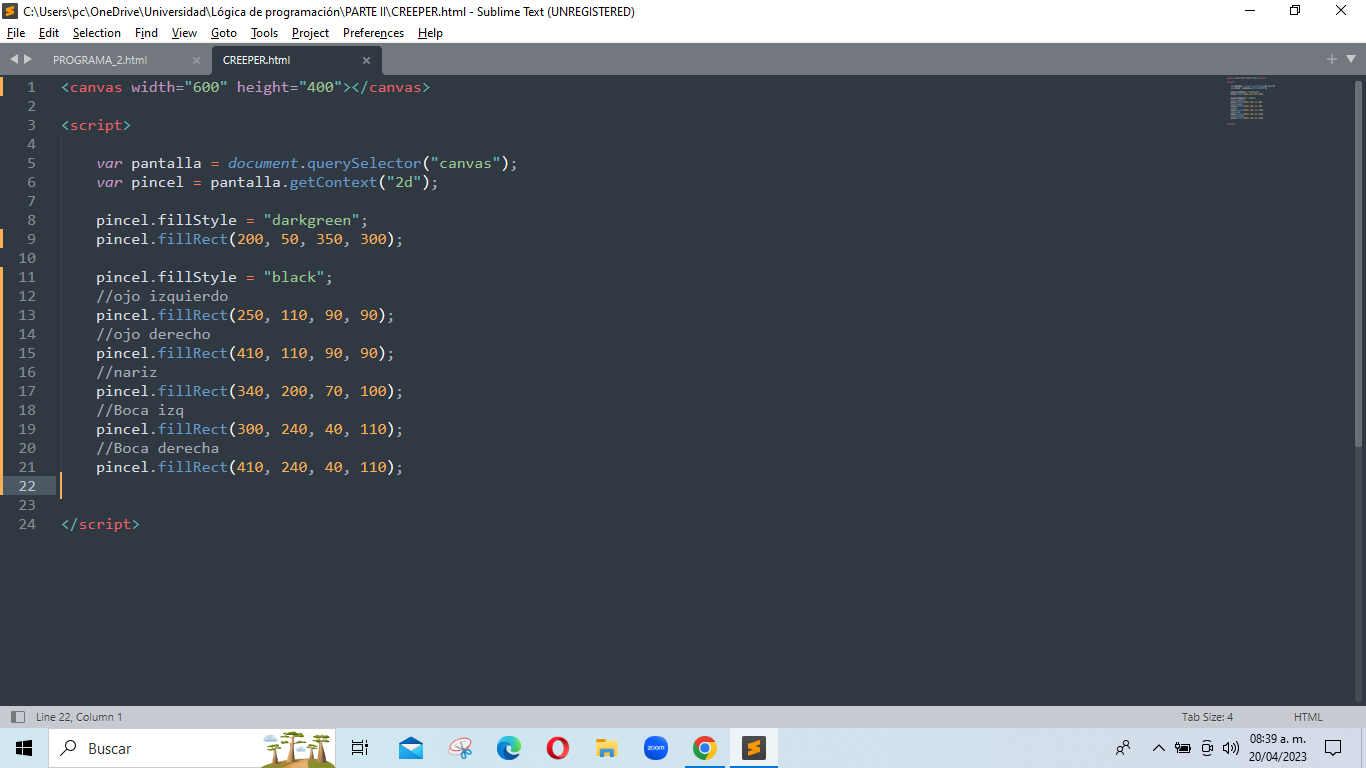Toggle the side bar status icon
1366x768 pixels.
(x=18, y=717)
